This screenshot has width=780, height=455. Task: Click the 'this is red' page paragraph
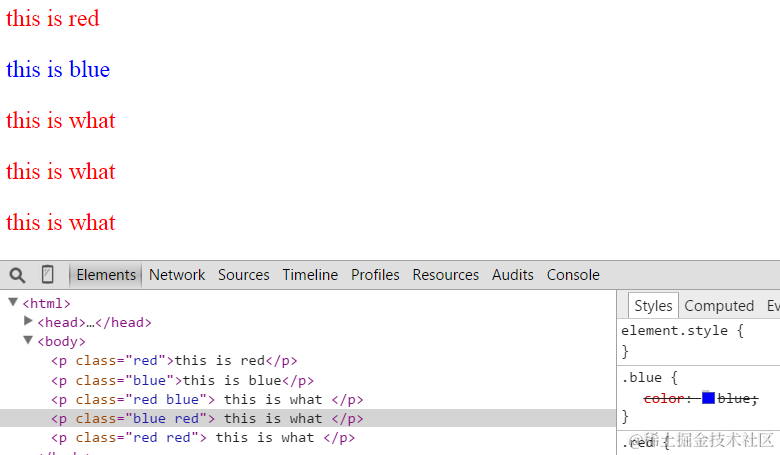(53, 18)
